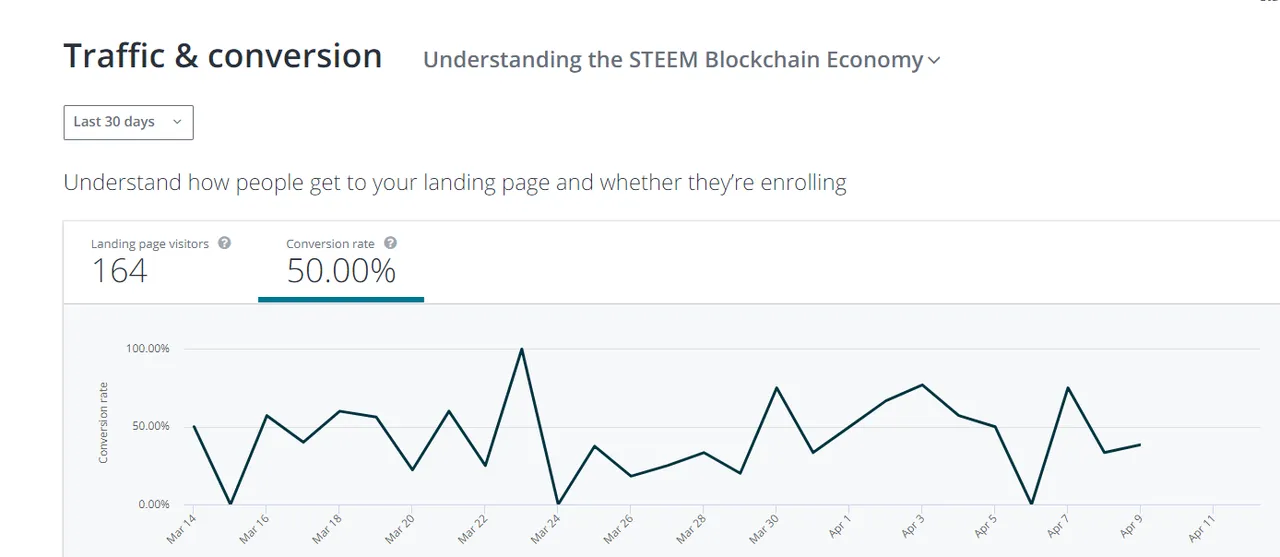Open help icon beside Landing page visitors
1280x557 pixels.
[x=224, y=243]
